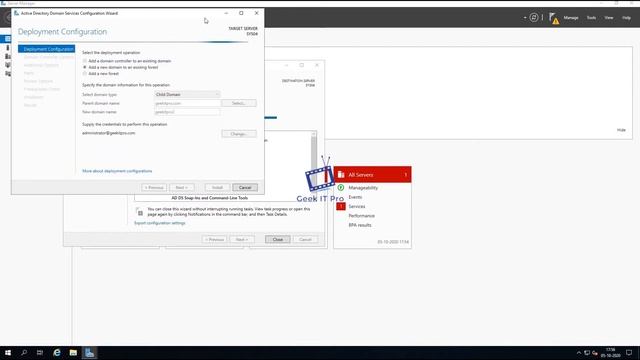The width and height of the screenshot is (640, 360).
Task: Select Installation wizard step
Action: [x=33, y=97]
